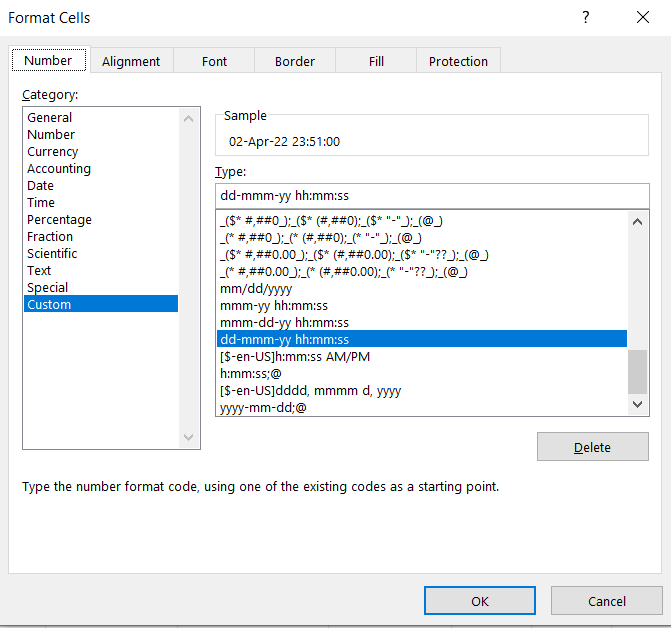Go to the Border tab

point(295,61)
